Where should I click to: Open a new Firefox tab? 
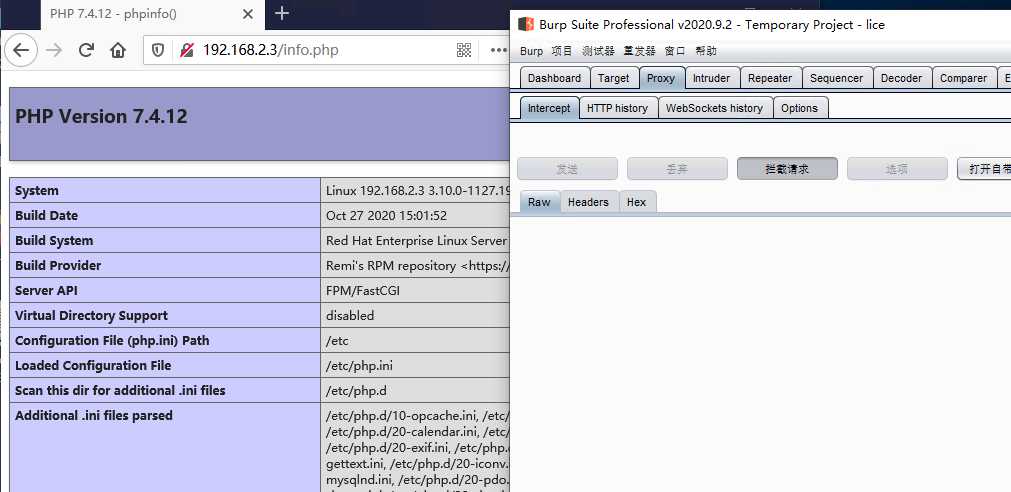tap(282, 14)
